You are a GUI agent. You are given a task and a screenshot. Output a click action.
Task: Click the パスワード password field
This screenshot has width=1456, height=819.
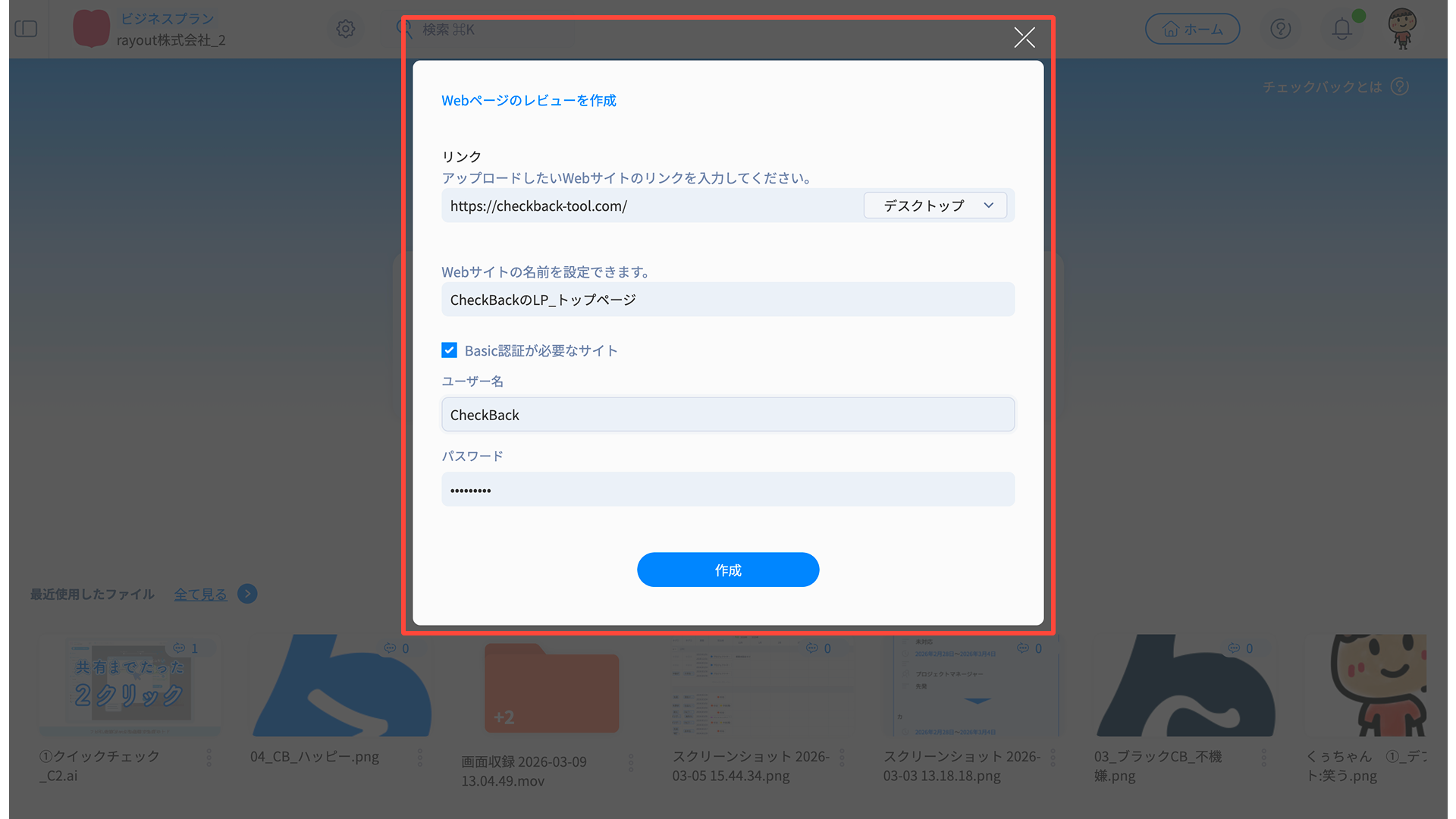coord(727,490)
